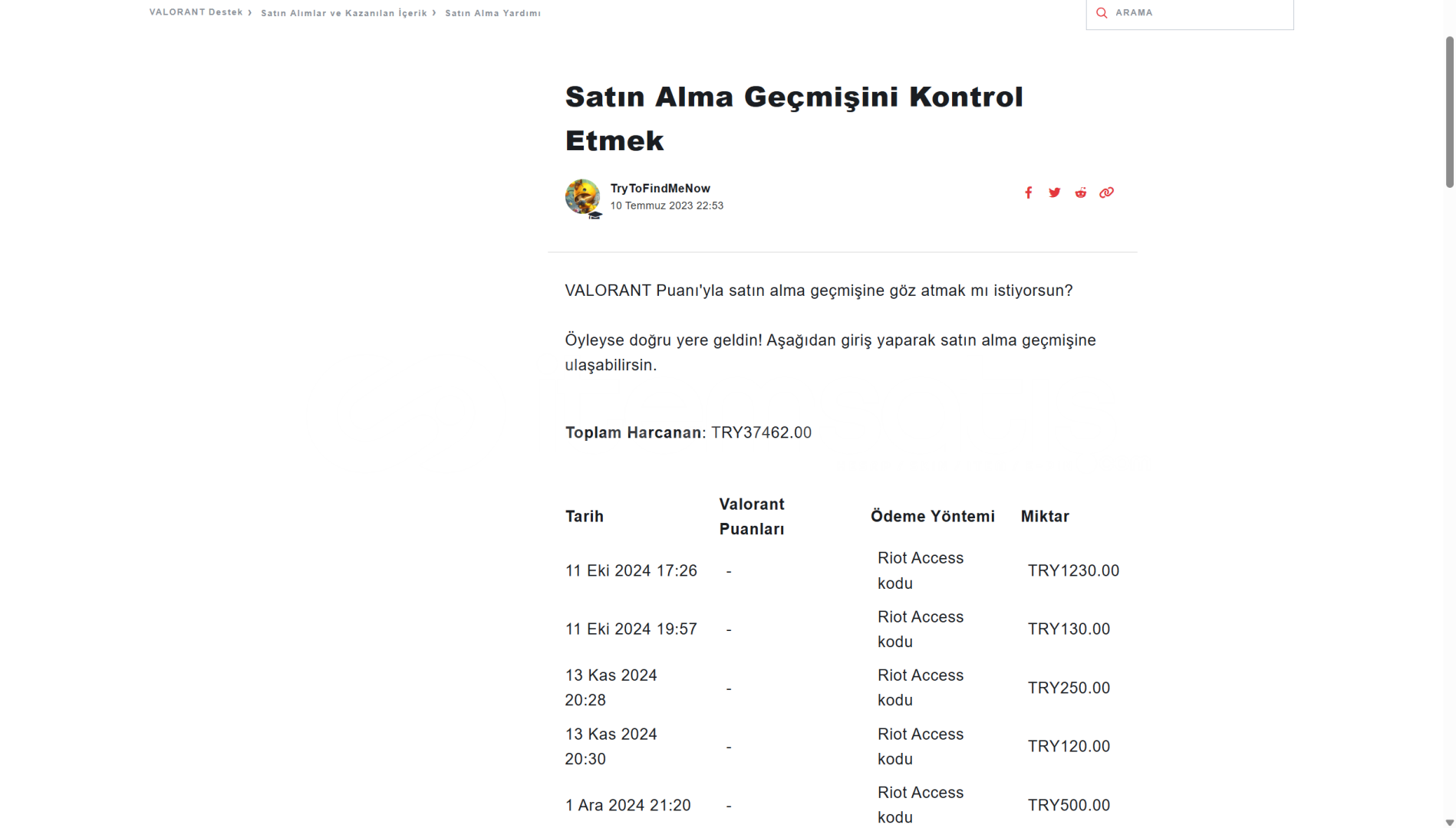
Task: Select the amount TRY120.00
Action: coord(1069,746)
